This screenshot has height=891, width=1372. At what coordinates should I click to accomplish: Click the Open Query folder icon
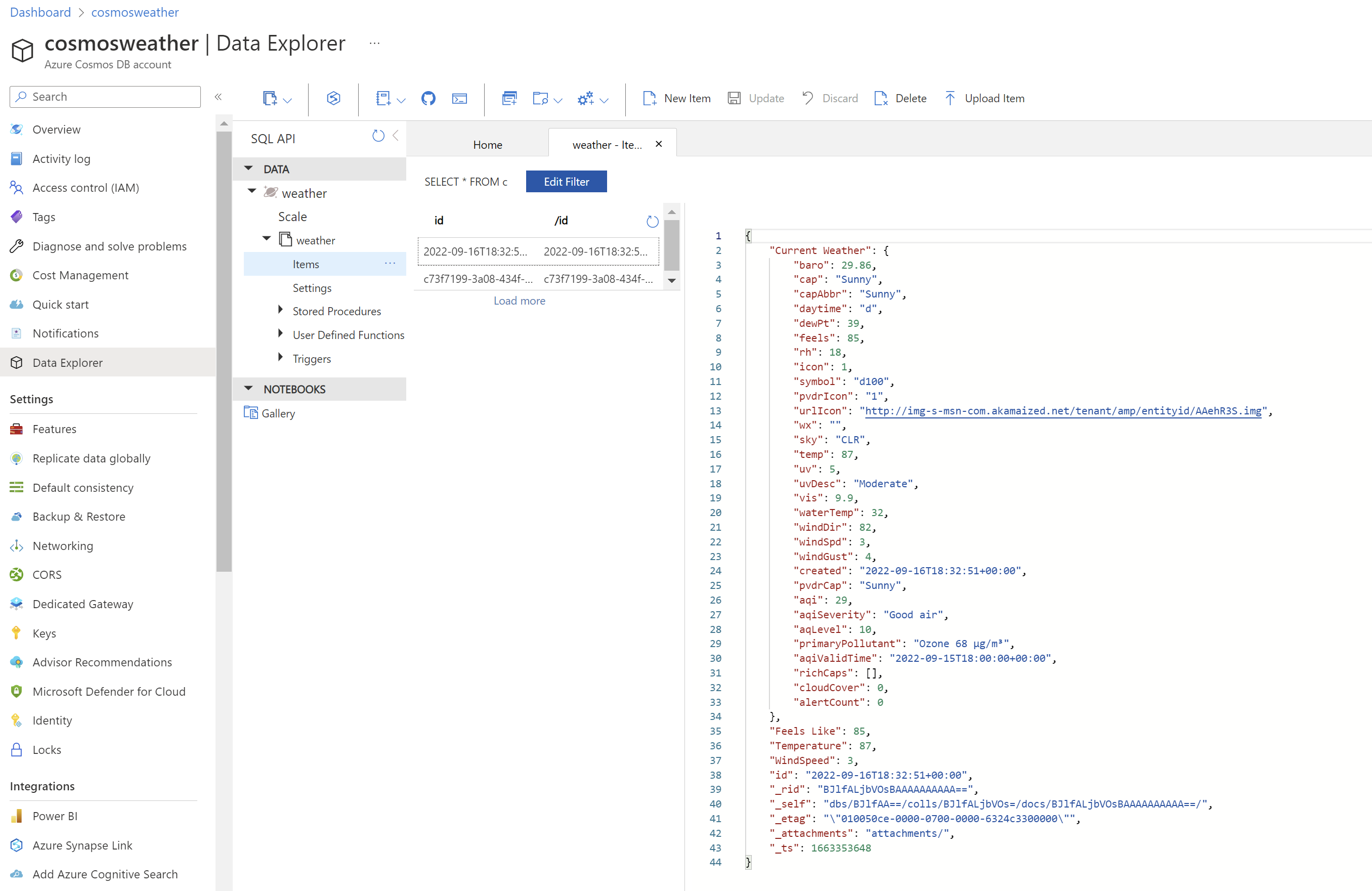pyautogui.click(x=540, y=99)
